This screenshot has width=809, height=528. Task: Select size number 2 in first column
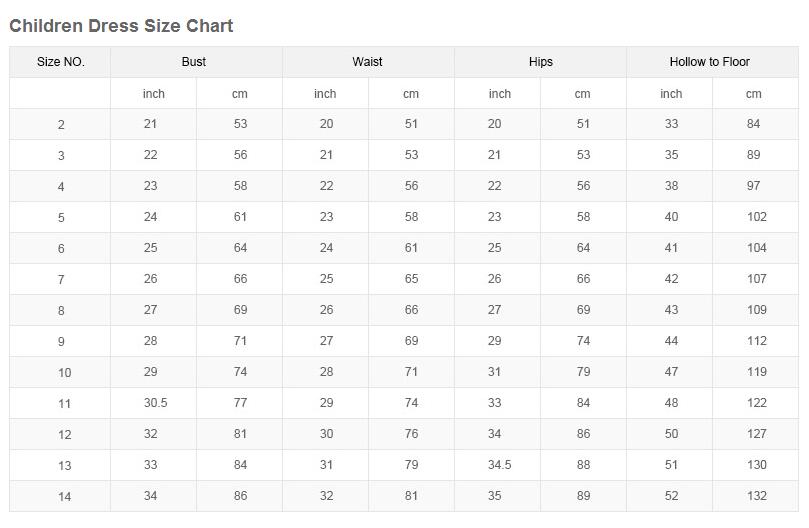[x=61, y=125]
